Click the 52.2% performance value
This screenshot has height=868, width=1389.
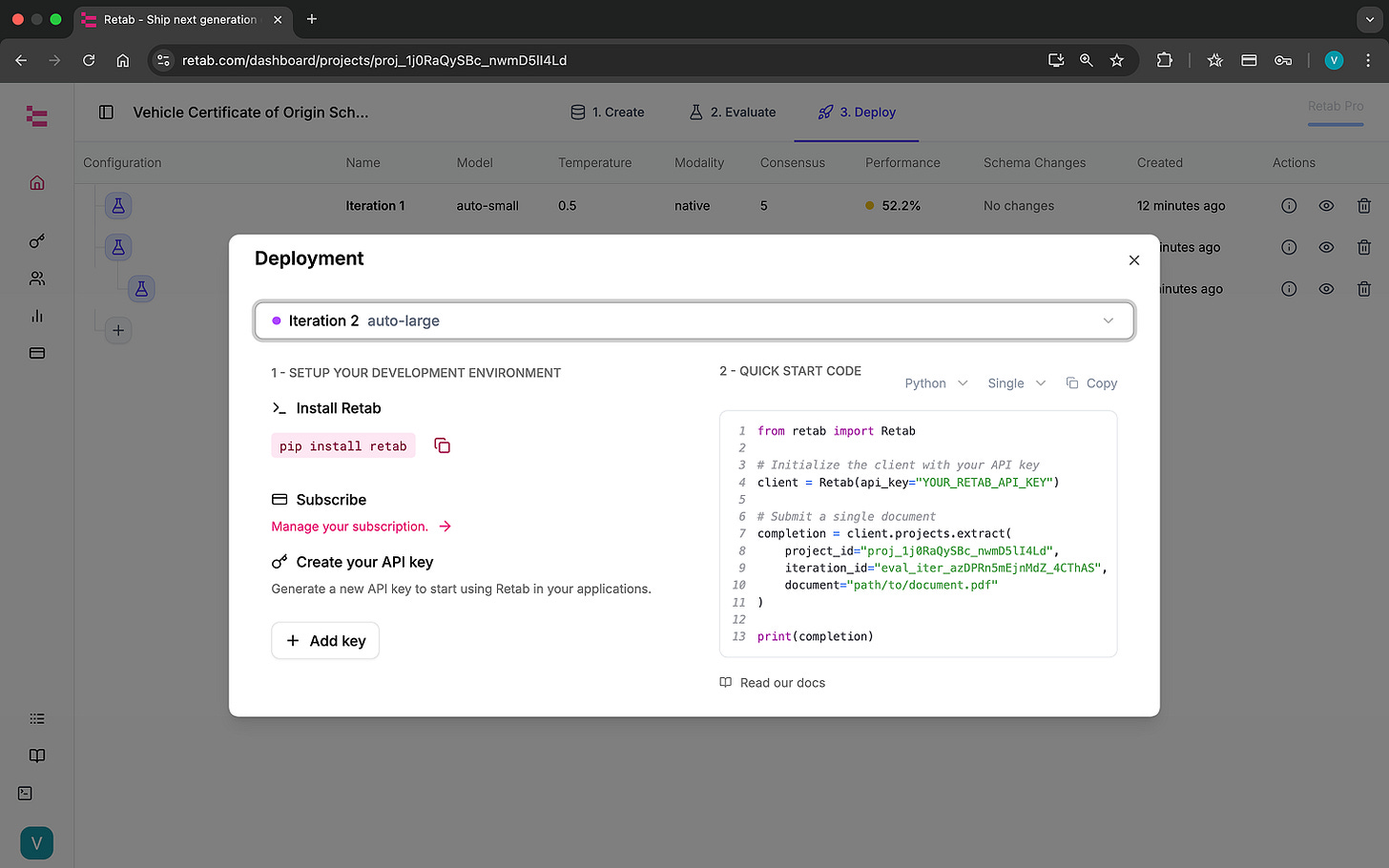(x=901, y=205)
